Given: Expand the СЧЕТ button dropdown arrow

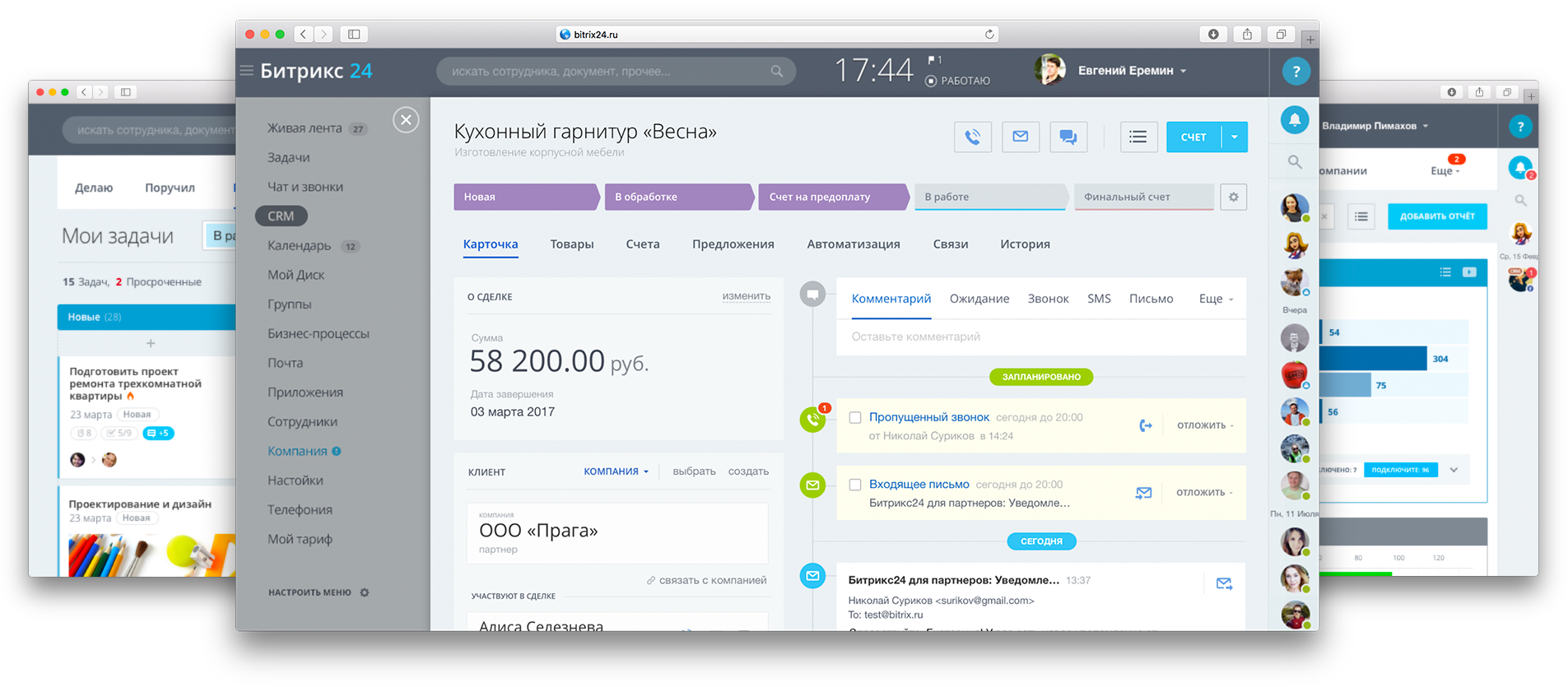Looking at the screenshot, I should tap(1235, 137).
